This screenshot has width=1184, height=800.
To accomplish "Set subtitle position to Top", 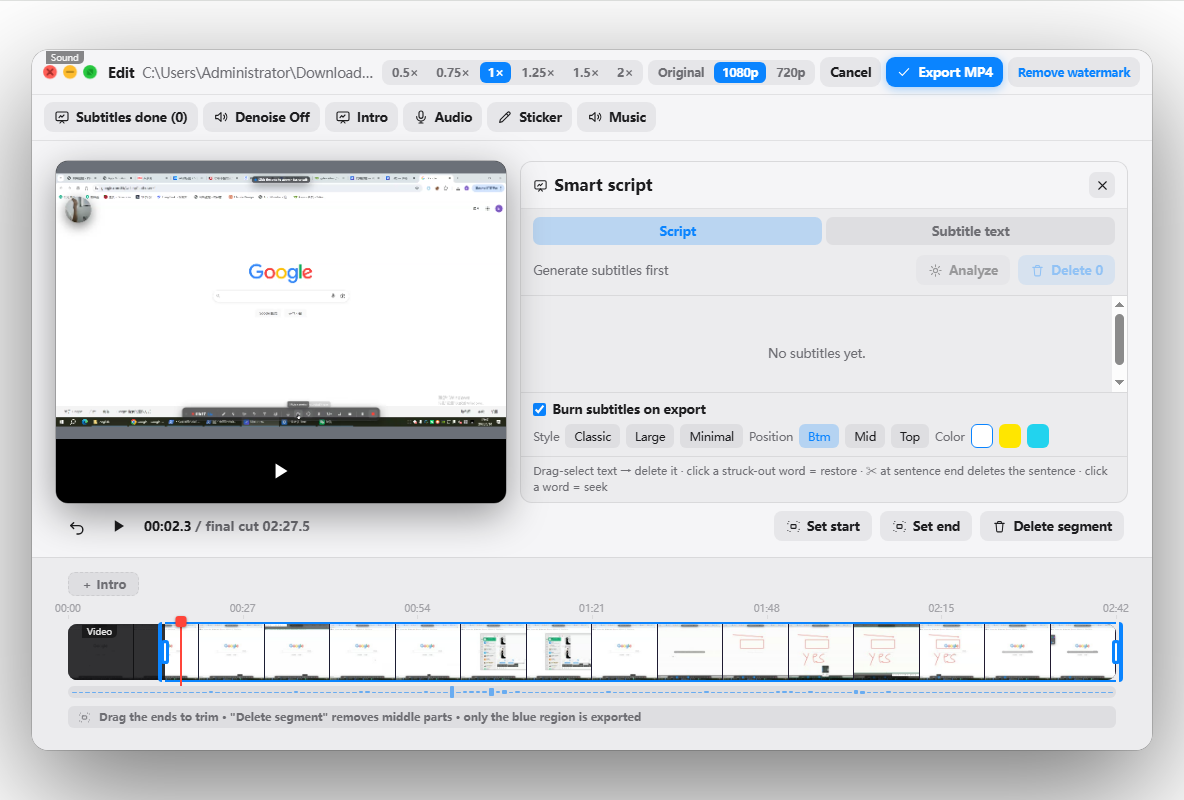I will click(x=910, y=437).
